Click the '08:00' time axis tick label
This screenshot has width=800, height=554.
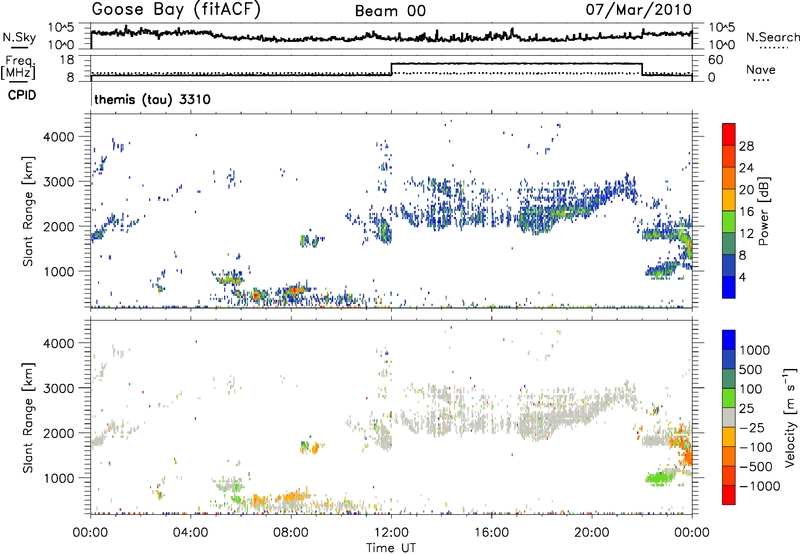tap(291, 533)
